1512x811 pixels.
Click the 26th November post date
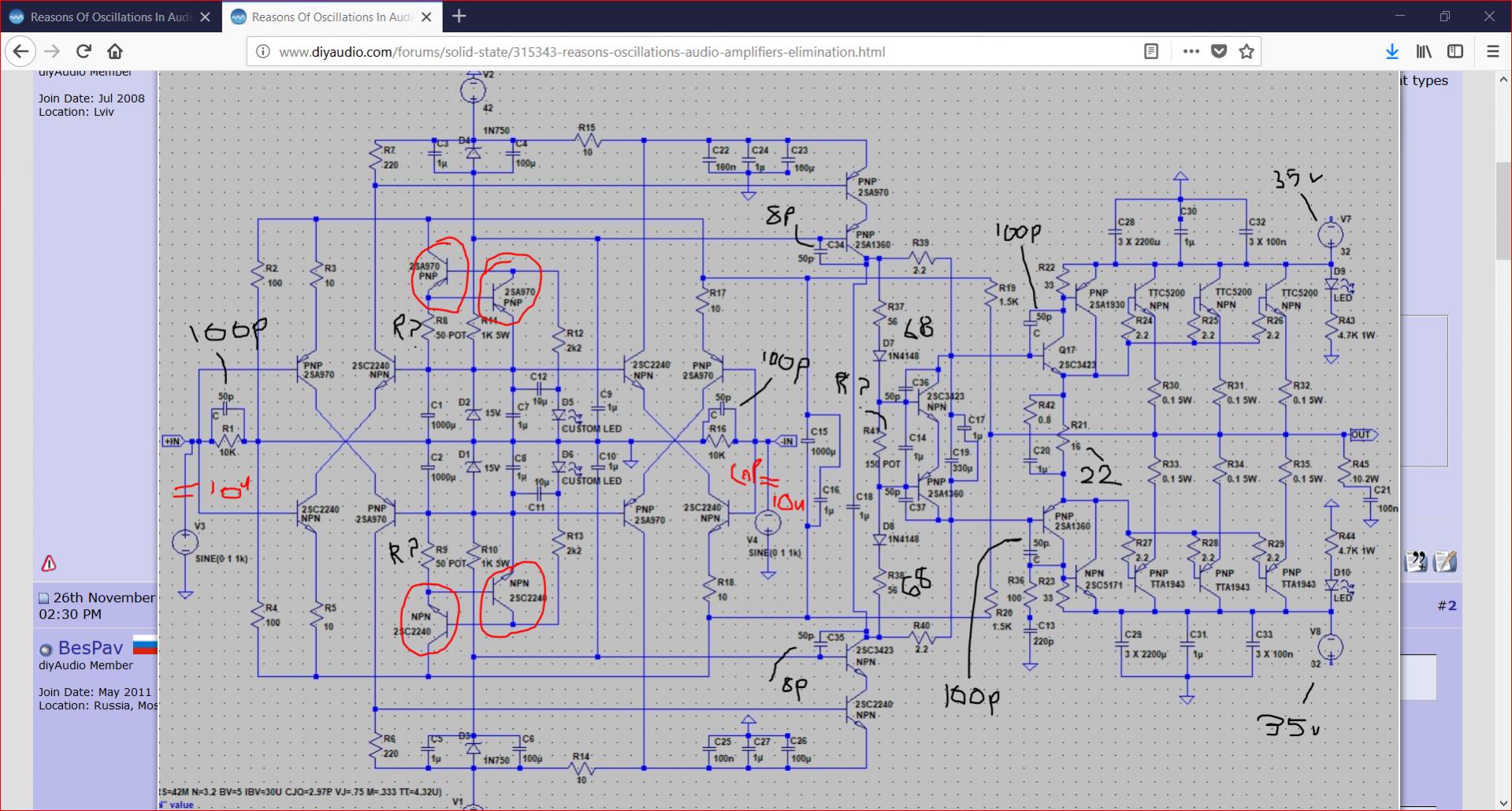[x=104, y=597]
